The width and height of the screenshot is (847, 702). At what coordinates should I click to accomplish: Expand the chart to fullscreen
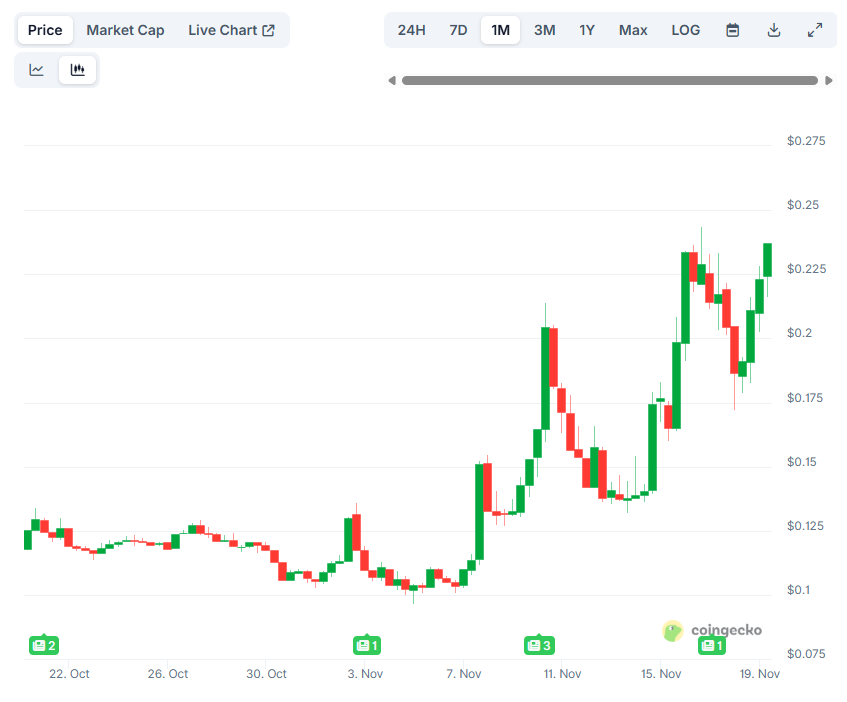(815, 30)
